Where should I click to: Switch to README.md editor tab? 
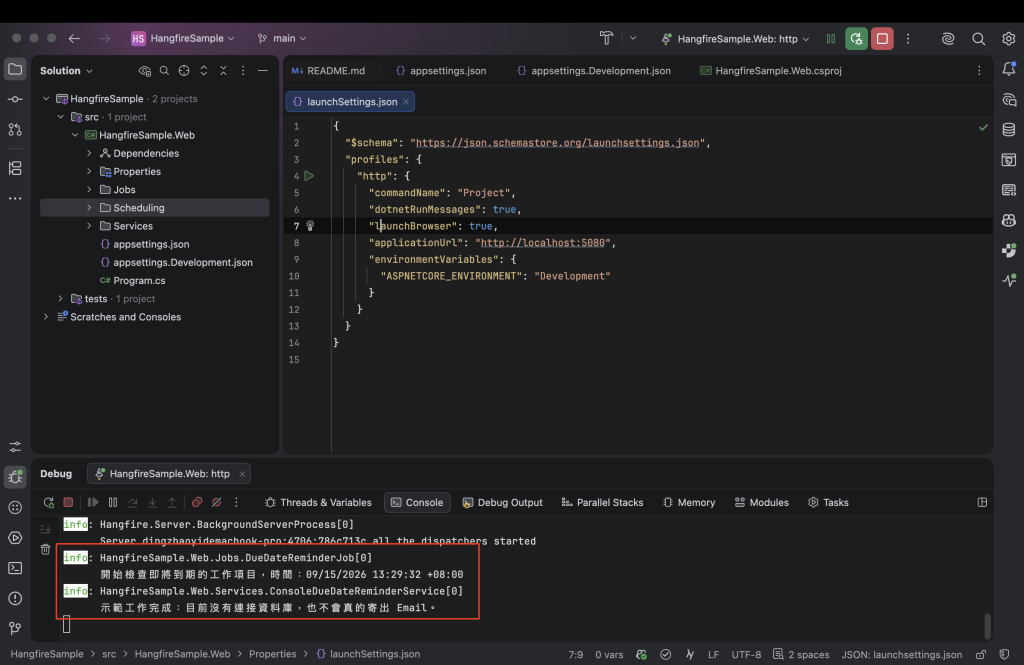tap(328, 71)
